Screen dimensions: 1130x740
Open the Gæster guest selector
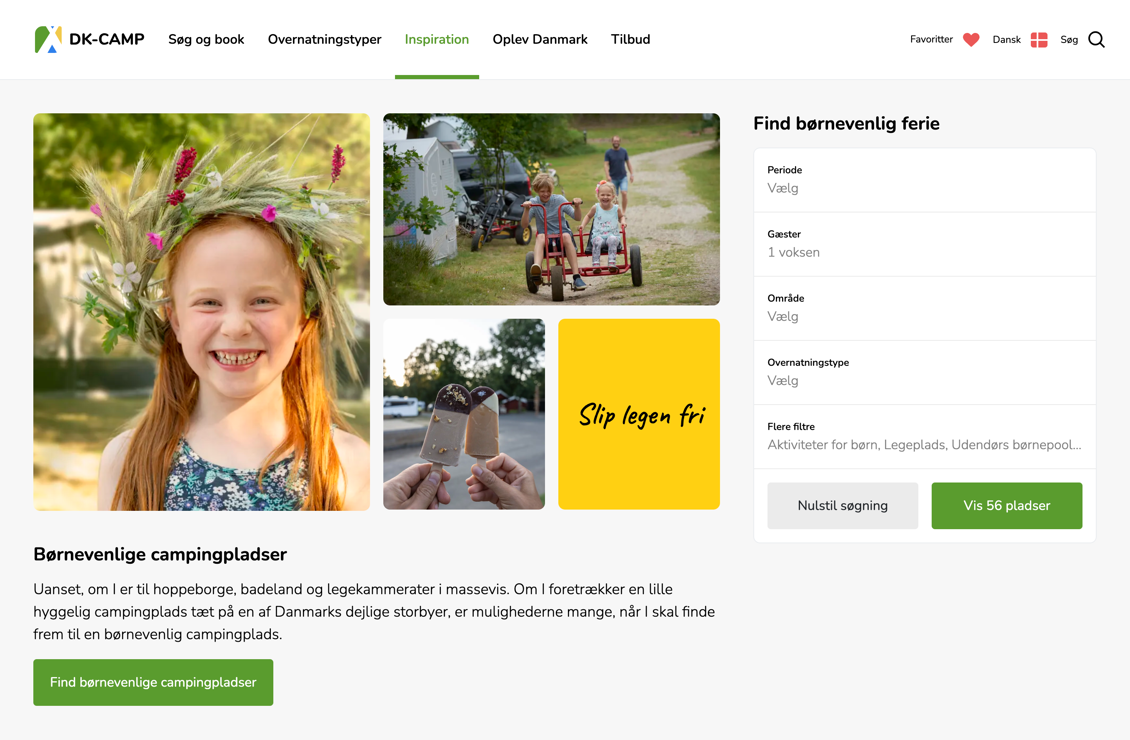click(925, 244)
